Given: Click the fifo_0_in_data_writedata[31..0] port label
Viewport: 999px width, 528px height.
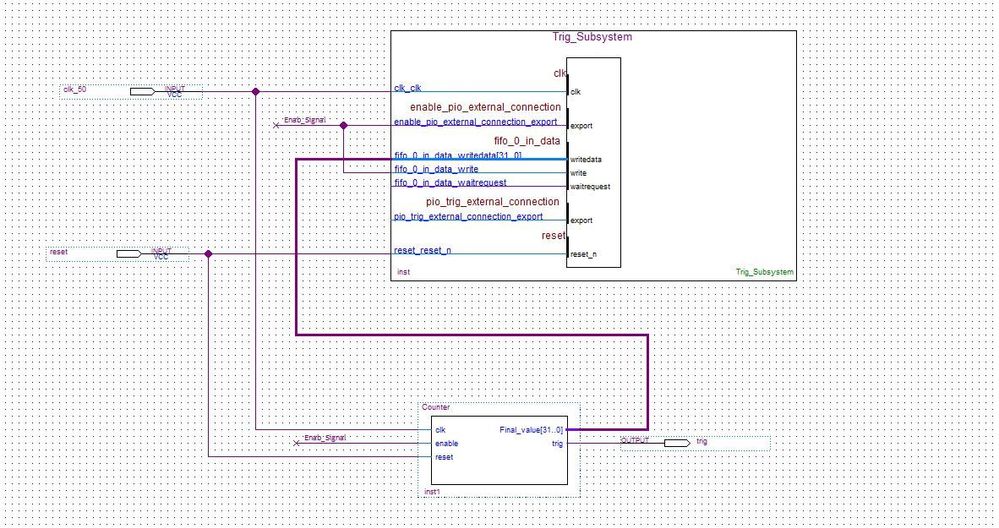Looking at the screenshot, I should (458, 155).
